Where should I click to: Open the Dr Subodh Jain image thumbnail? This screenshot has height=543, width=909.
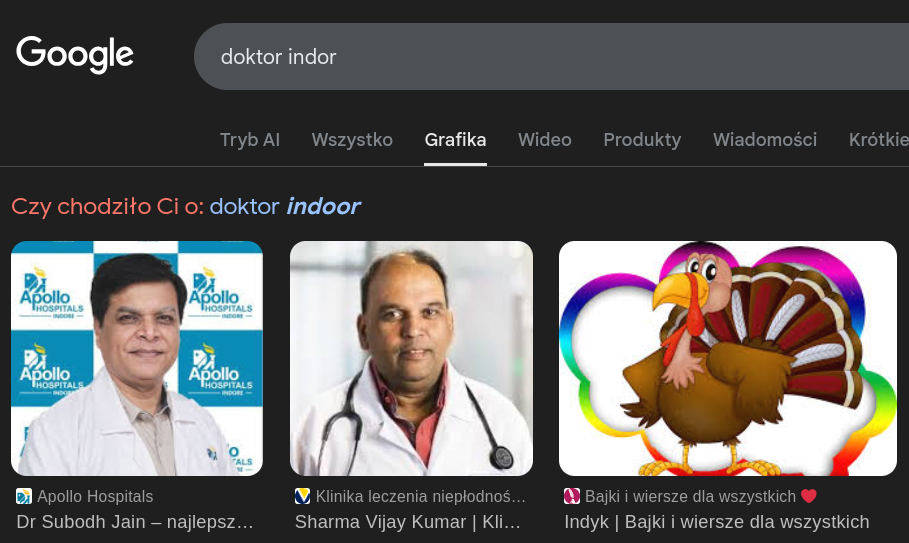pos(137,358)
